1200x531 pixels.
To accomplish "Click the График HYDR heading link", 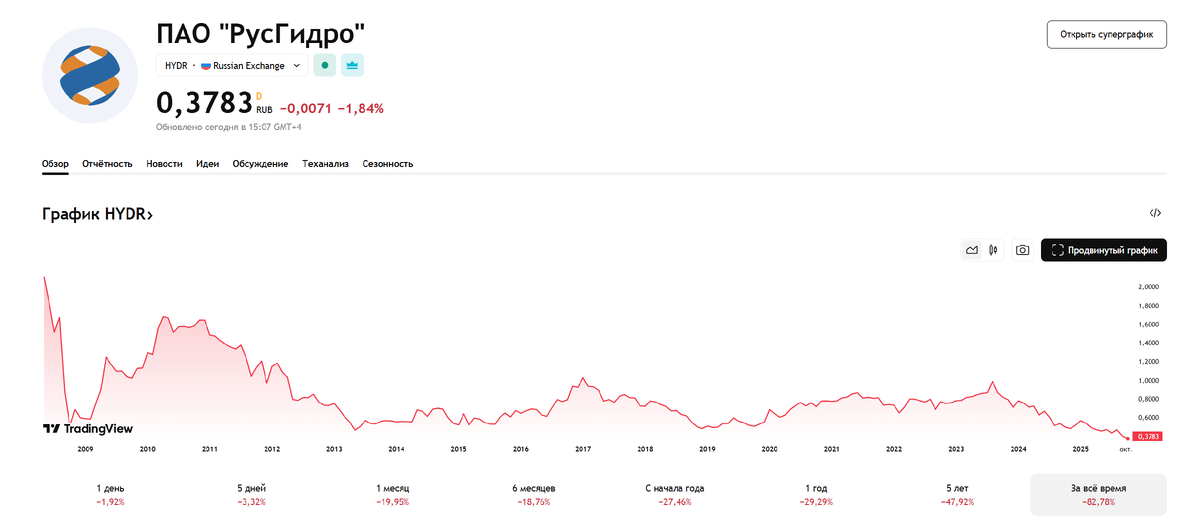I will (x=97, y=214).
